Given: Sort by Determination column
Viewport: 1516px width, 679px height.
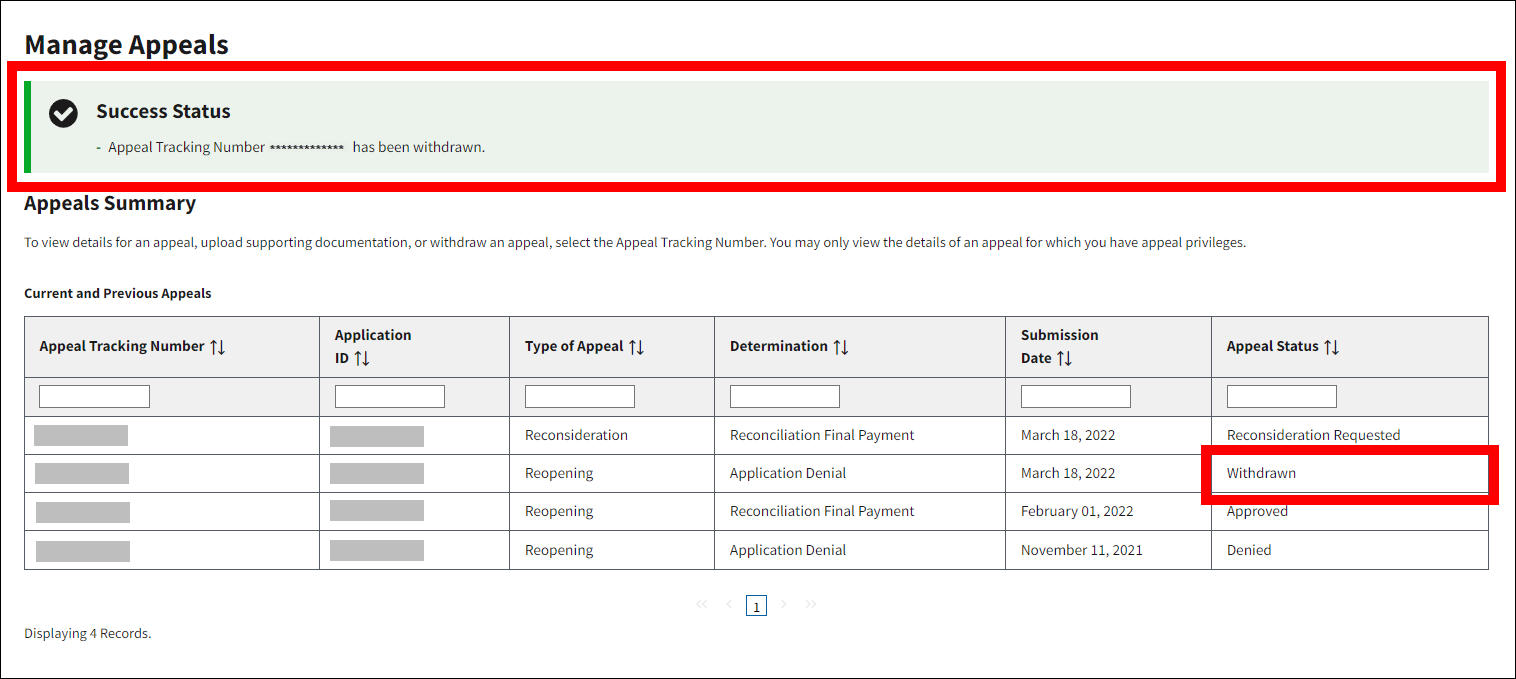Looking at the screenshot, I should 841,347.
